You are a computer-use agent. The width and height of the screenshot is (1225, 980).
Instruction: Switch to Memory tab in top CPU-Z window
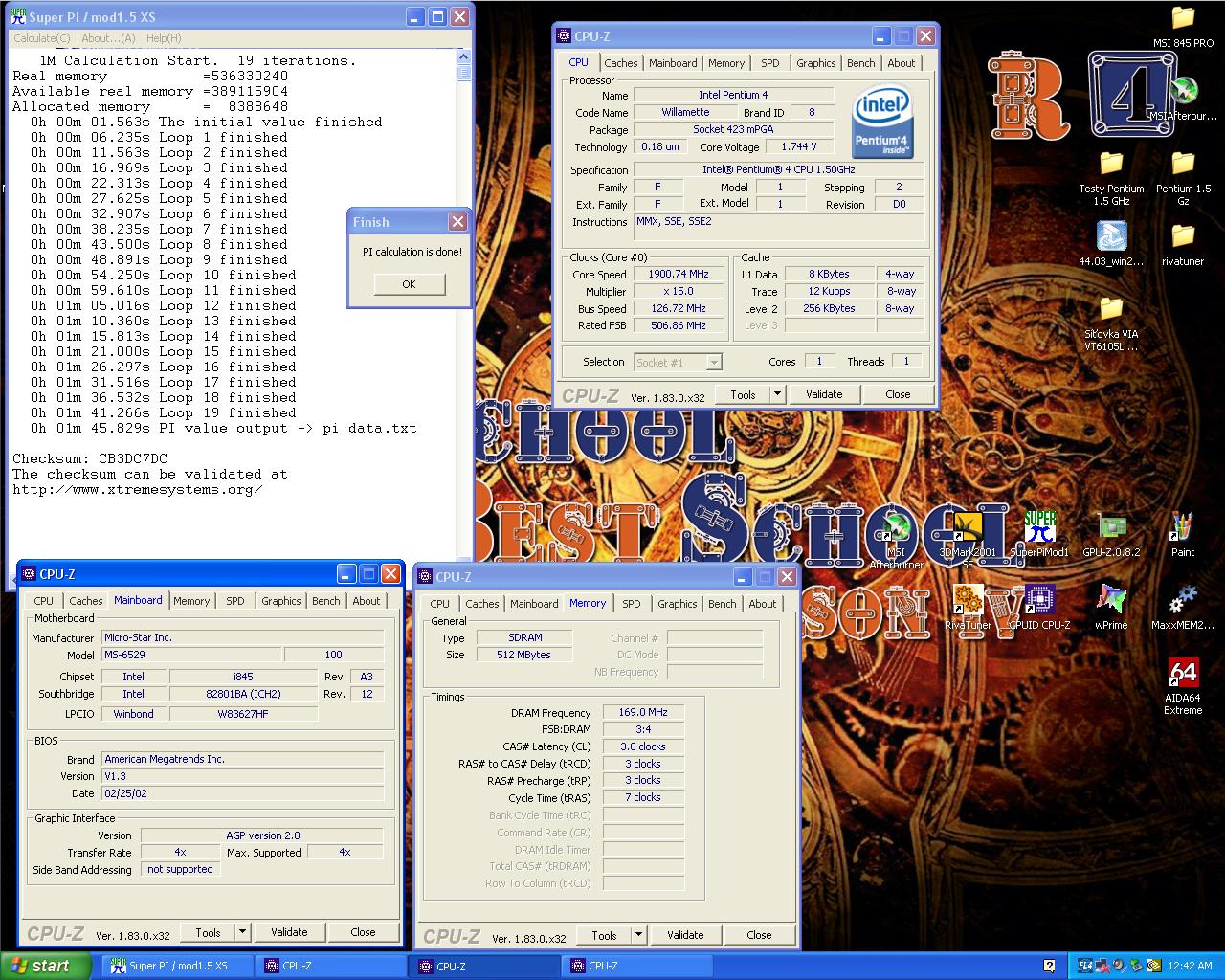[x=726, y=63]
